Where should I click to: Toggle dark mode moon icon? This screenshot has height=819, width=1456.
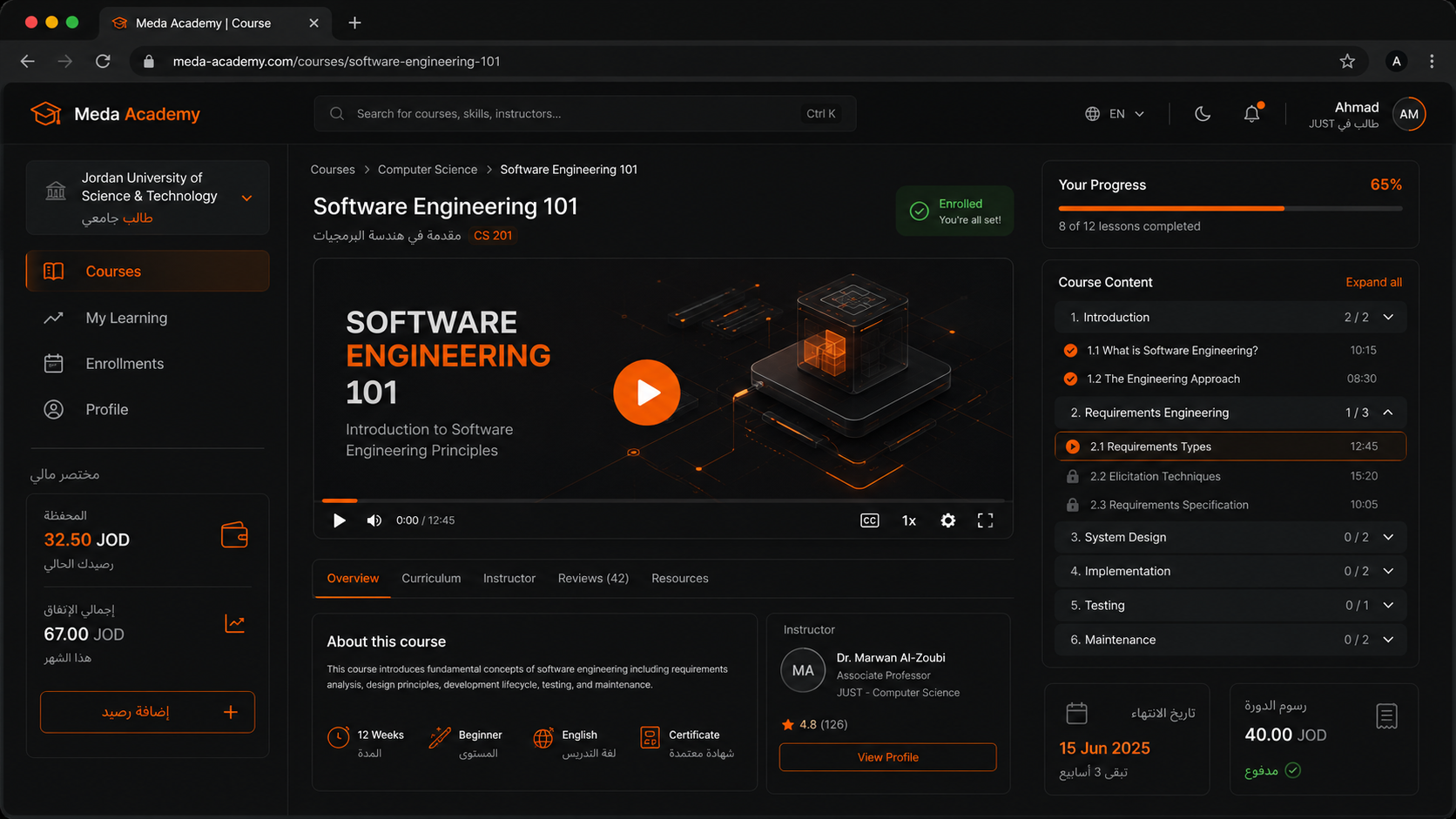1202,114
